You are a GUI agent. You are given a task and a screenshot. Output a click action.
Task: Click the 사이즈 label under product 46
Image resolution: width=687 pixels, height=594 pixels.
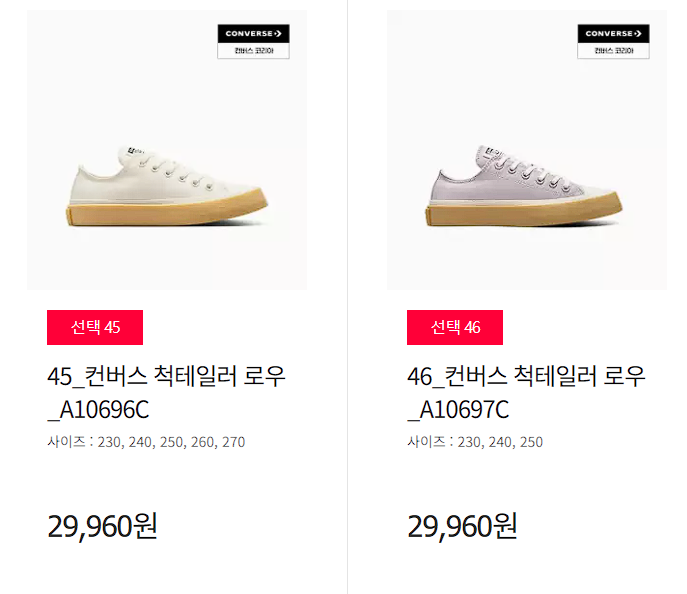pyautogui.click(x=426, y=442)
